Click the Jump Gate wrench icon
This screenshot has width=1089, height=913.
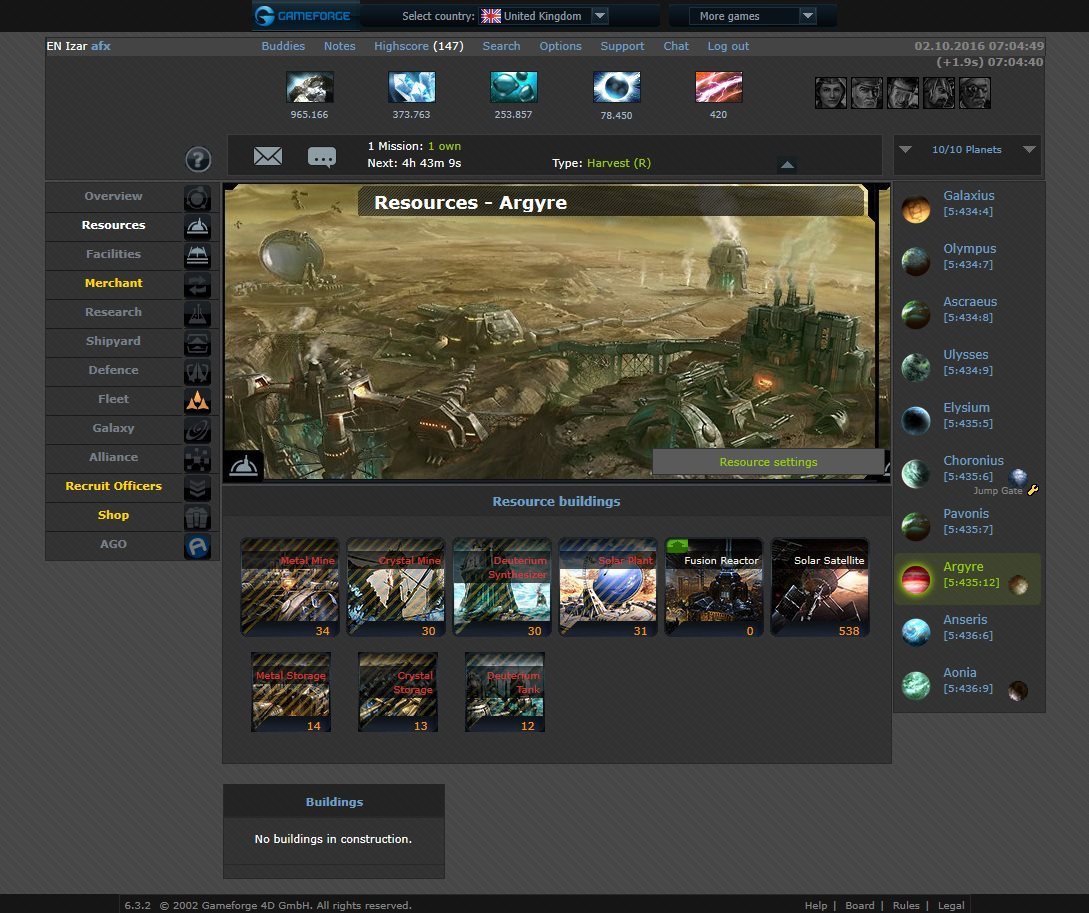tap(1033, 490)
